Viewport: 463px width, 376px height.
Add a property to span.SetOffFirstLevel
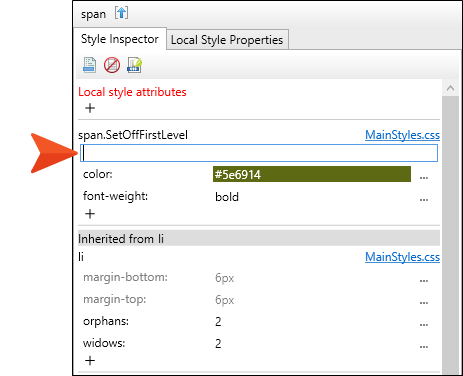90,214
